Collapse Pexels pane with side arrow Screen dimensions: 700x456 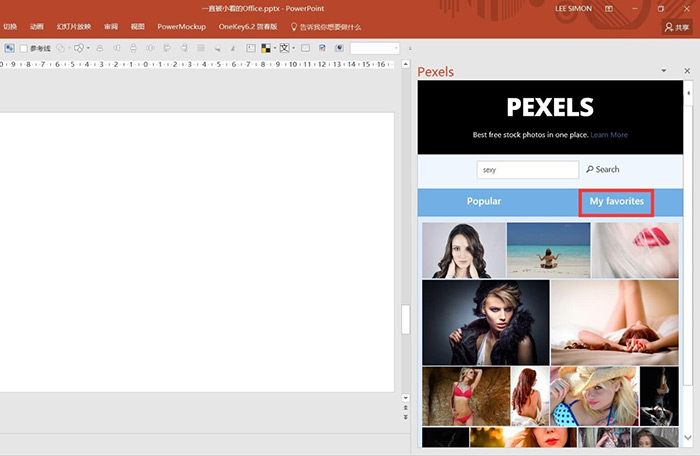pos(689,93)
